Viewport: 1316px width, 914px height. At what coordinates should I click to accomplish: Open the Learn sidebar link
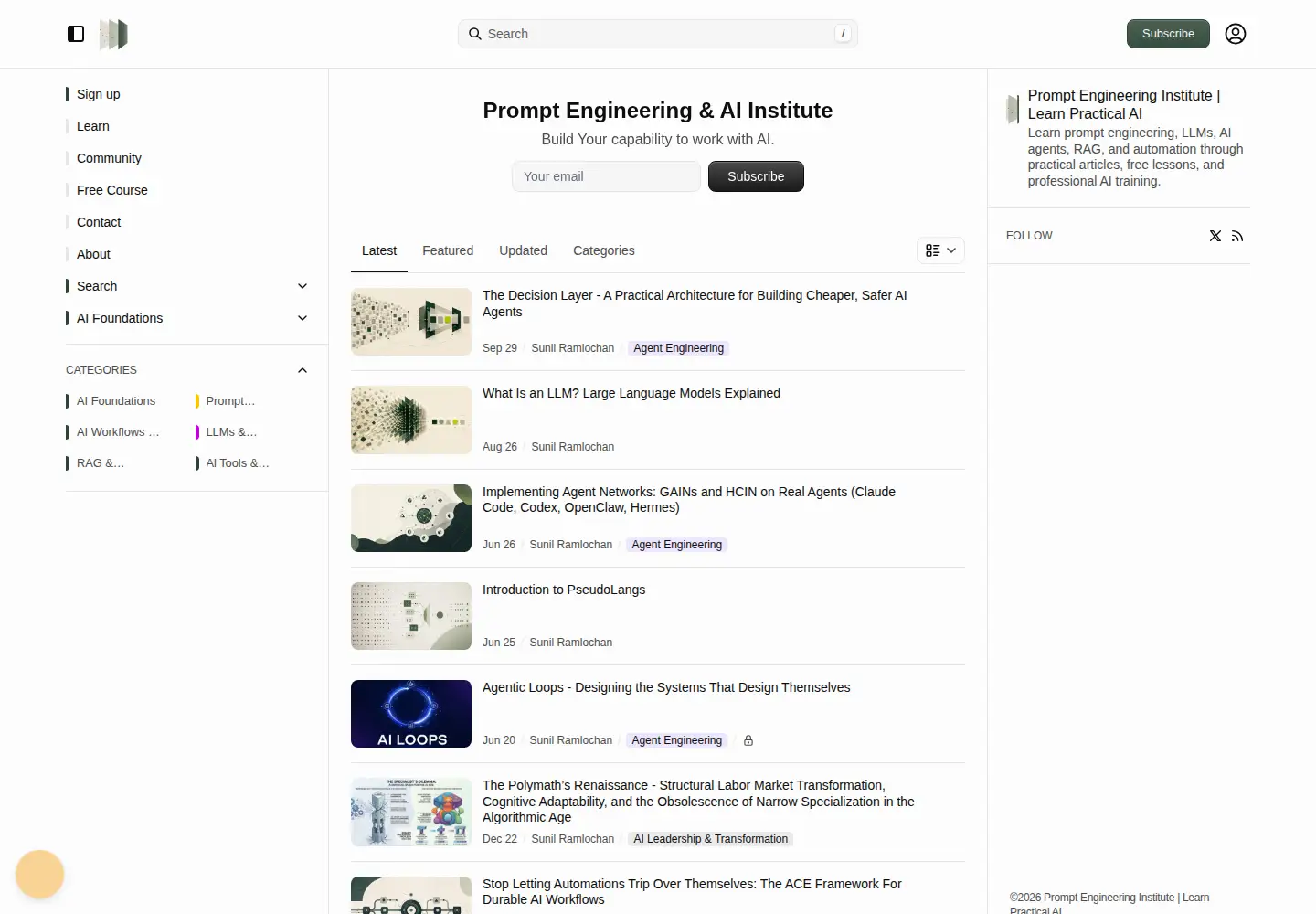click(x=93, y=126)
